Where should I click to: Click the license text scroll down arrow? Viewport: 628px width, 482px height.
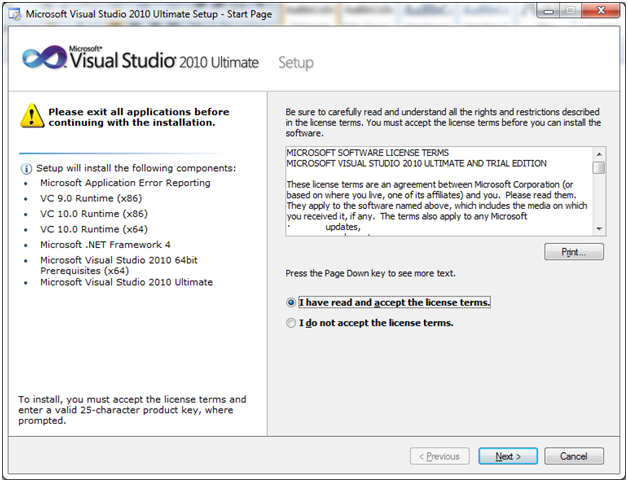(x=599, y=229)
